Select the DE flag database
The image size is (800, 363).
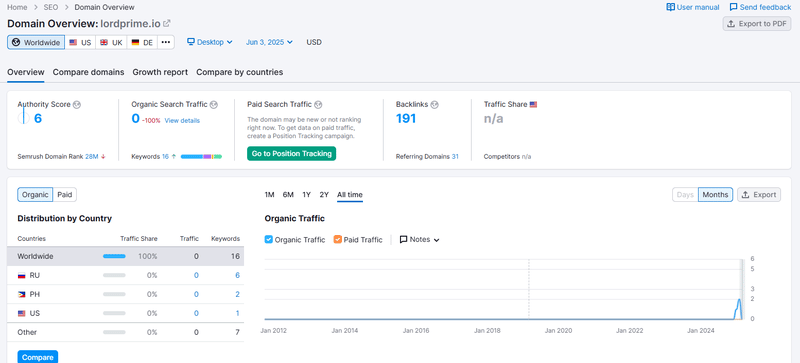pos(142,42)
